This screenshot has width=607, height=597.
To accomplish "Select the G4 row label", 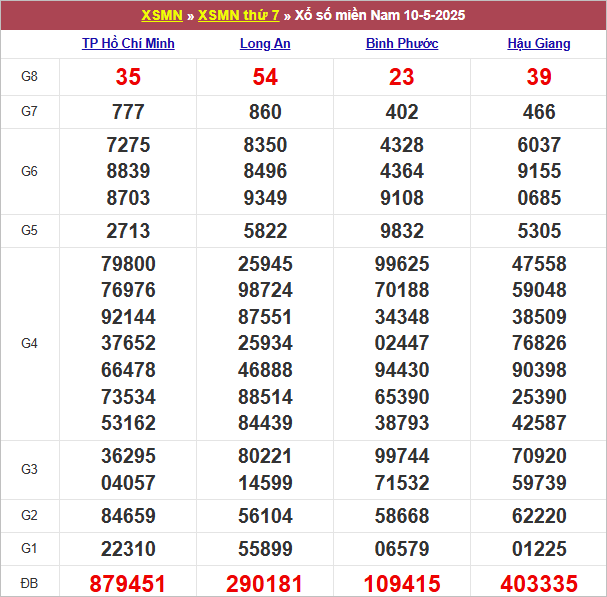I will [29, 343].
